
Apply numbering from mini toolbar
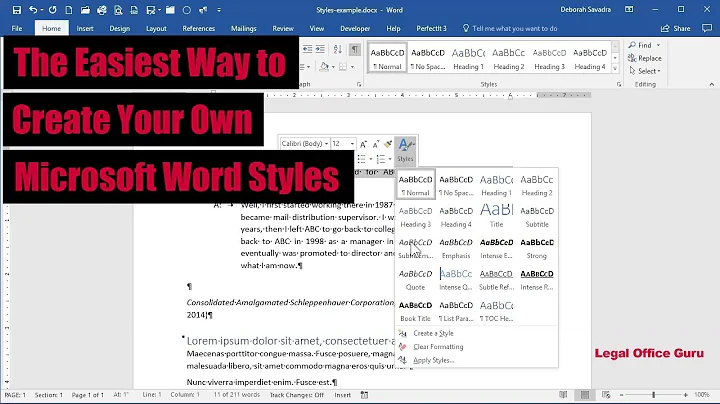click(381, 159)
